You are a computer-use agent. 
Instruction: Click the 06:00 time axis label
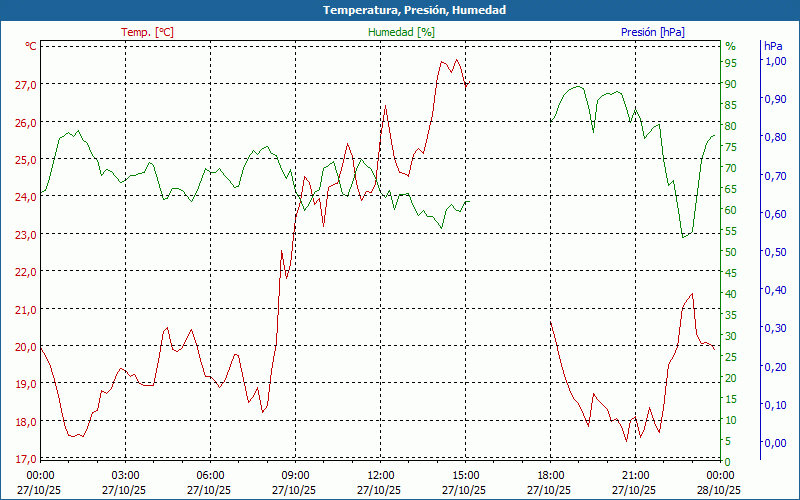[211, 475]
